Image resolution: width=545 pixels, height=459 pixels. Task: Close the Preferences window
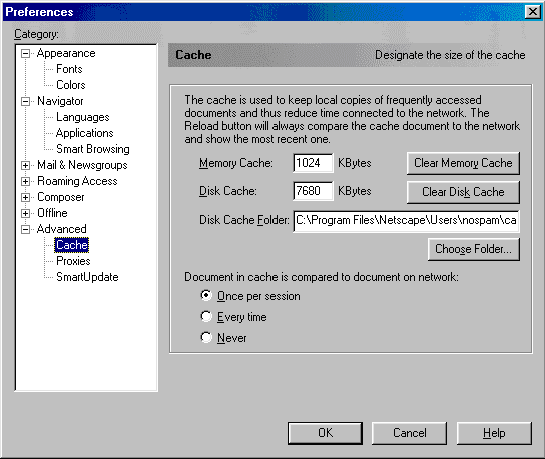click(532, 12)
